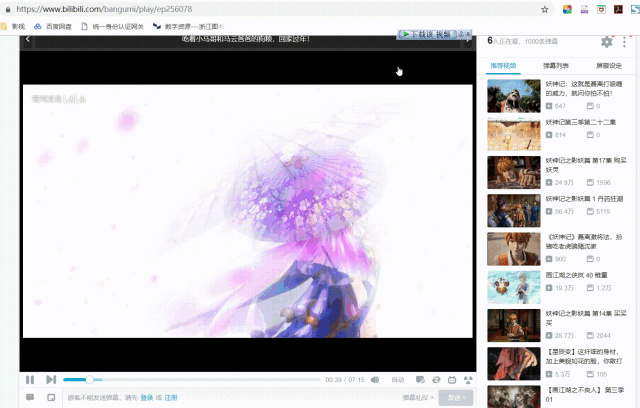Skip to the next episode

[51, 380]
